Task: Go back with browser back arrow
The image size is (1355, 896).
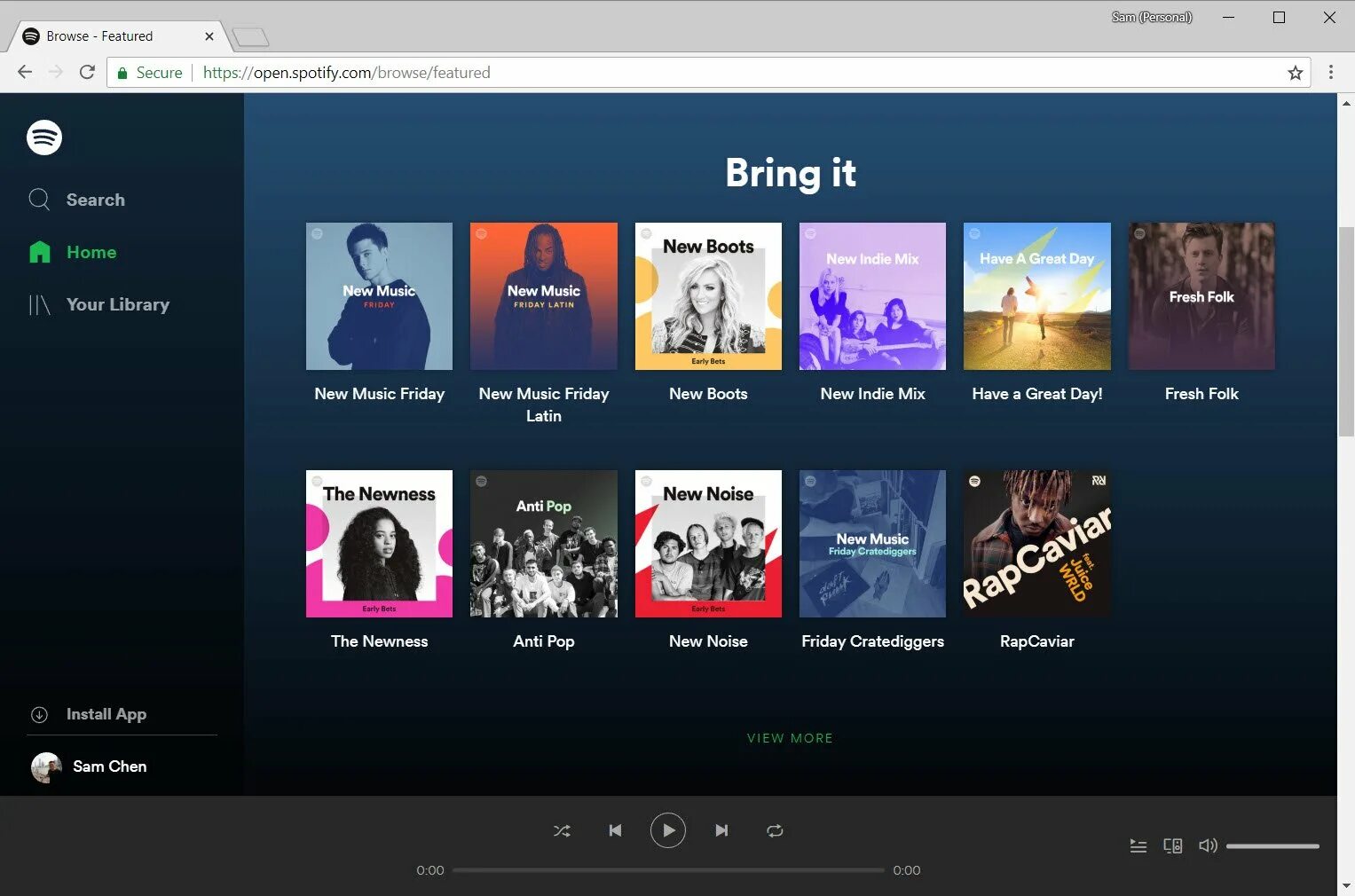Action: click(x=25, y=72)
